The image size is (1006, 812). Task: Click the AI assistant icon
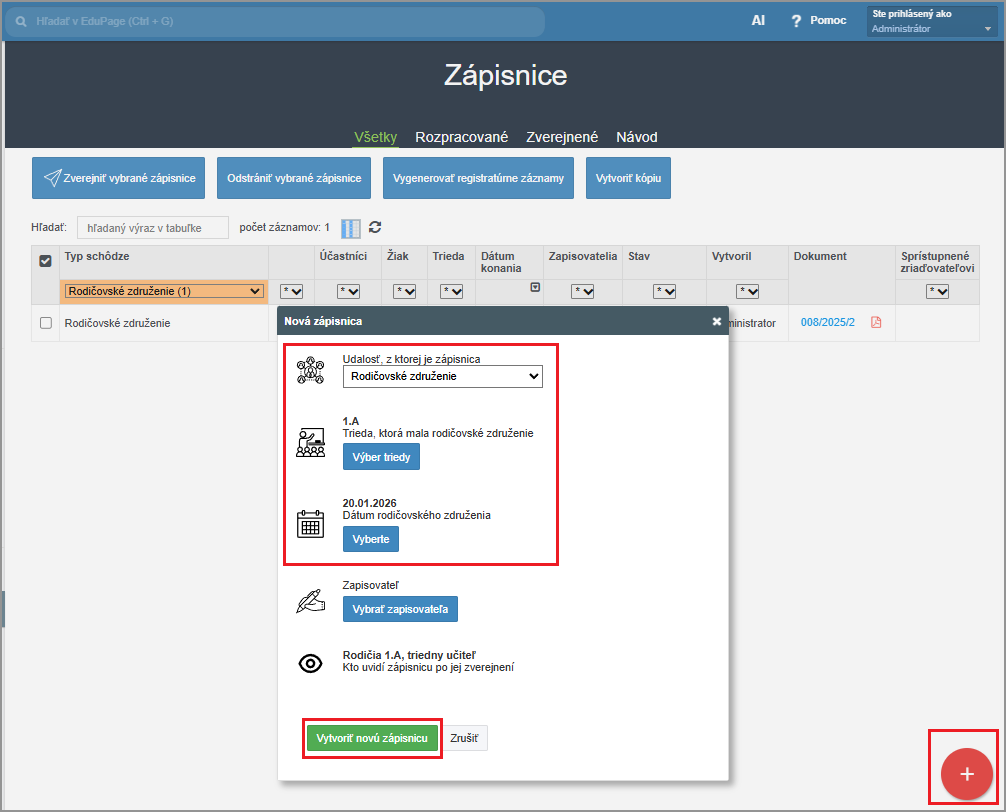(x=758, y=20)
